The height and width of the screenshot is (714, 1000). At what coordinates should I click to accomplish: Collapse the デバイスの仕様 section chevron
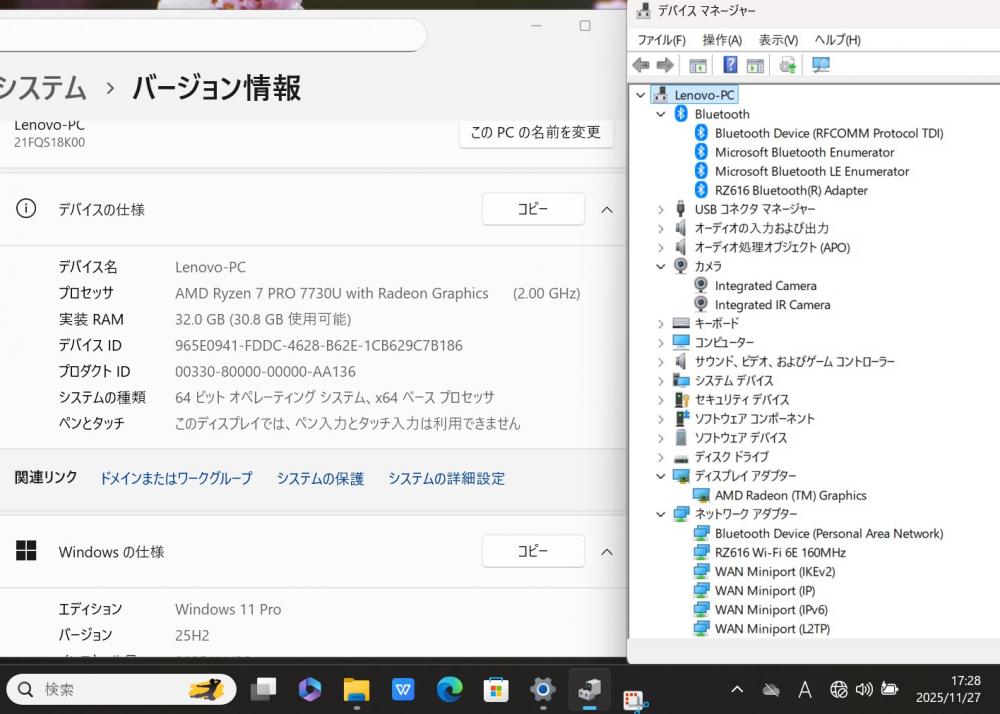(606, 210)
